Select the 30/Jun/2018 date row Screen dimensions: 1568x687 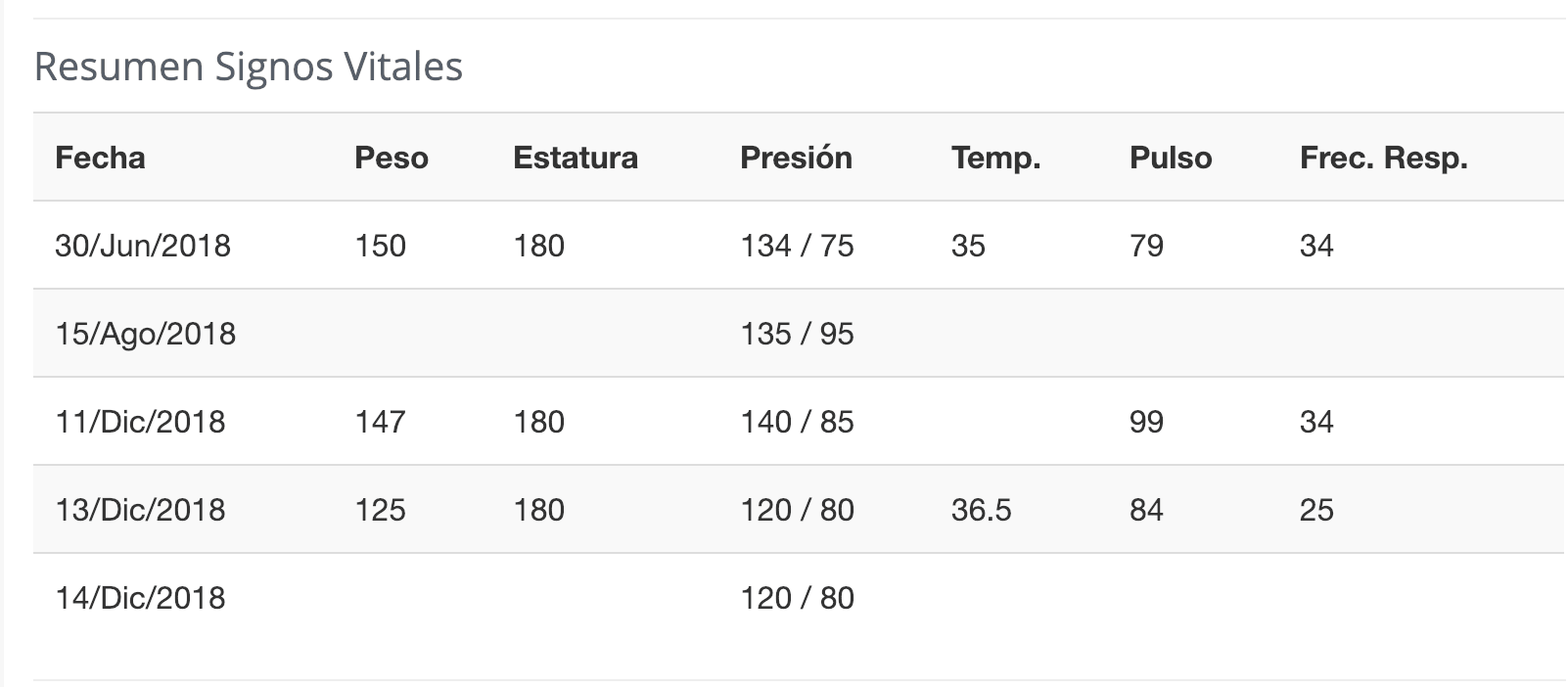click(799, 246)
